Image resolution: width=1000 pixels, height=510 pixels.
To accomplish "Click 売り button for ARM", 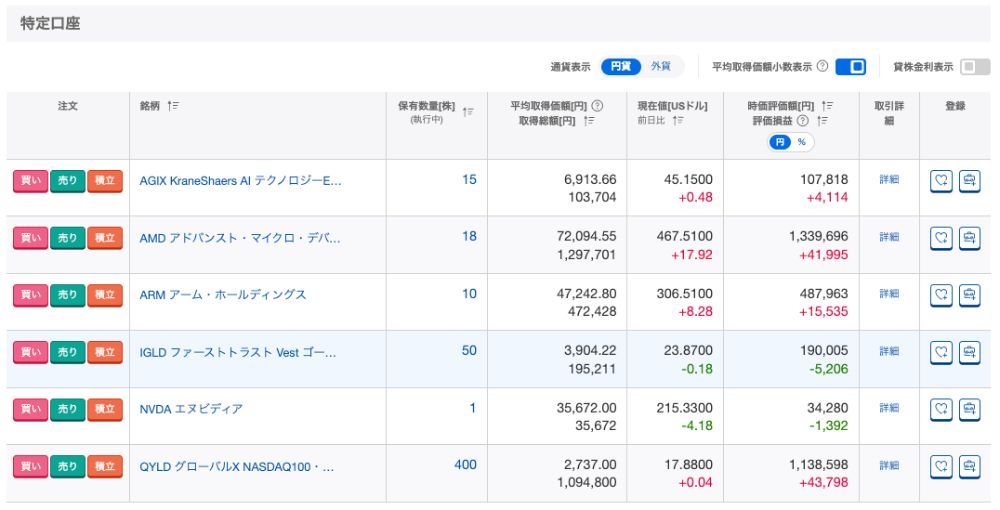I will pyautogui.click(x=68, y=295).
